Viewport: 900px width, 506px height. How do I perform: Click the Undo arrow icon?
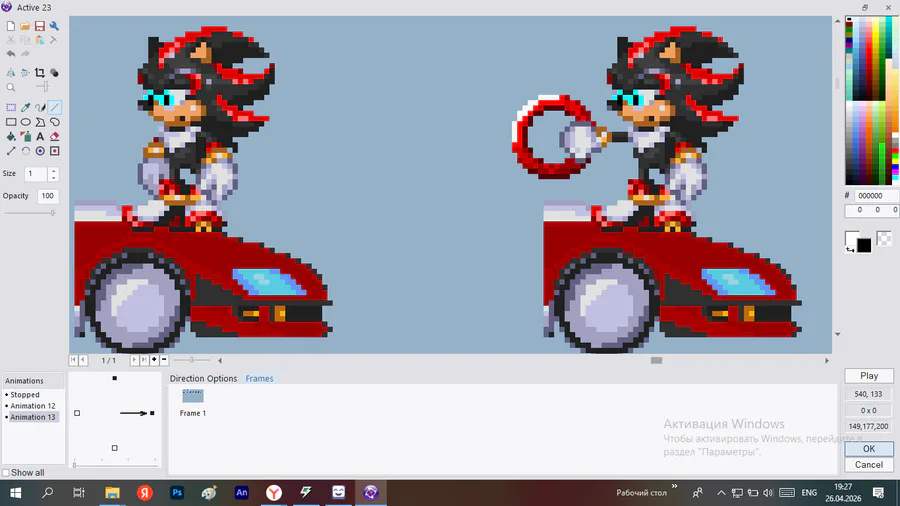11,54
